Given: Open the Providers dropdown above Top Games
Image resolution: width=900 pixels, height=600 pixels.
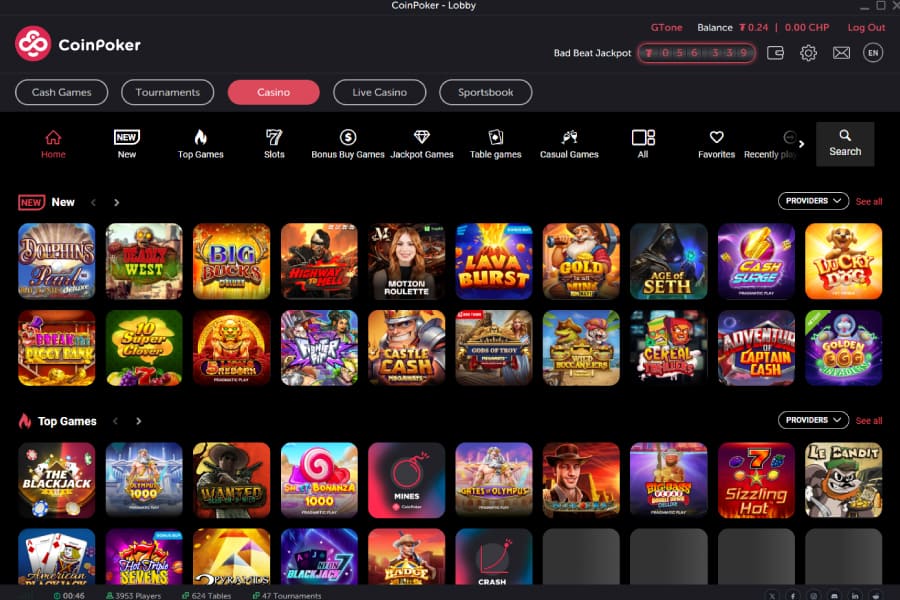Looking at the screenshot, I should pos(813,420).
